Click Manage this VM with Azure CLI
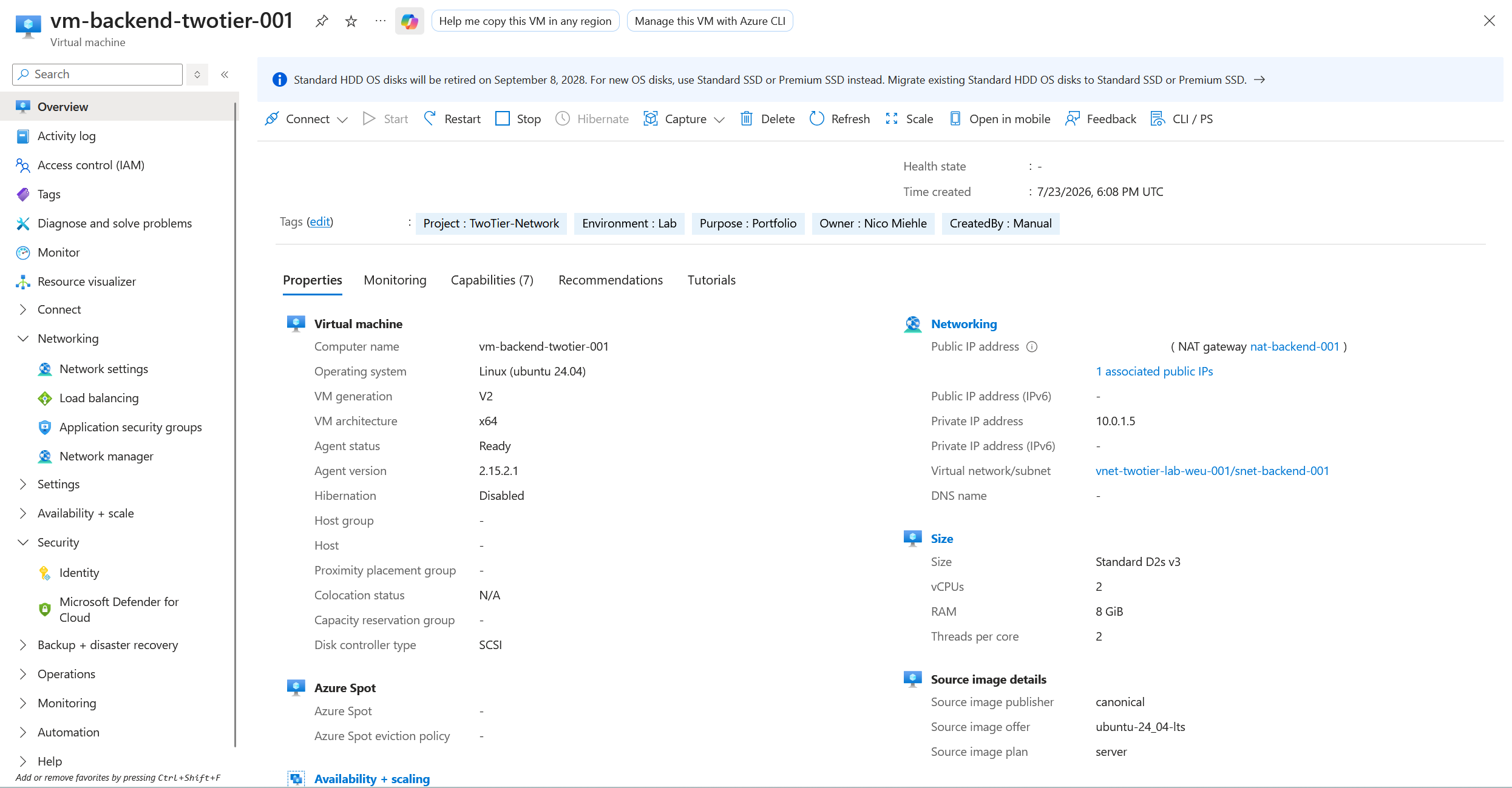1512x788 pixels. pyautogui.click(x=710, y=21)
